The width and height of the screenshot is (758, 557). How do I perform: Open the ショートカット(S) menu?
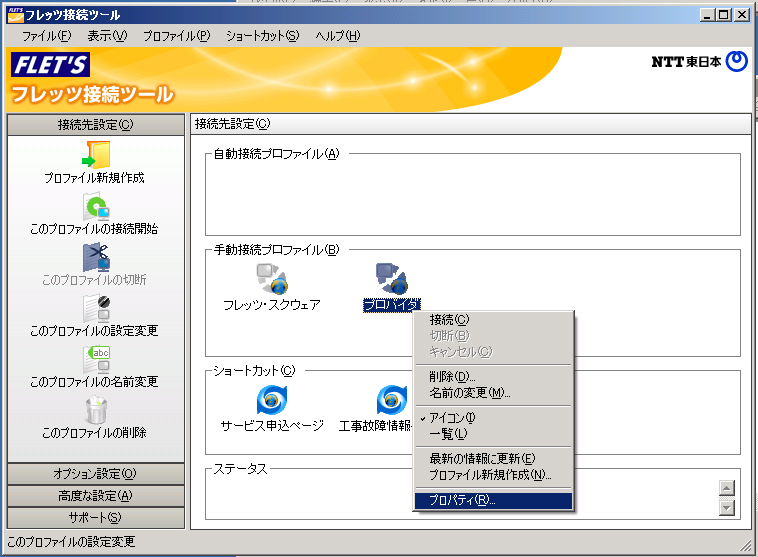[x=262, y=36]
